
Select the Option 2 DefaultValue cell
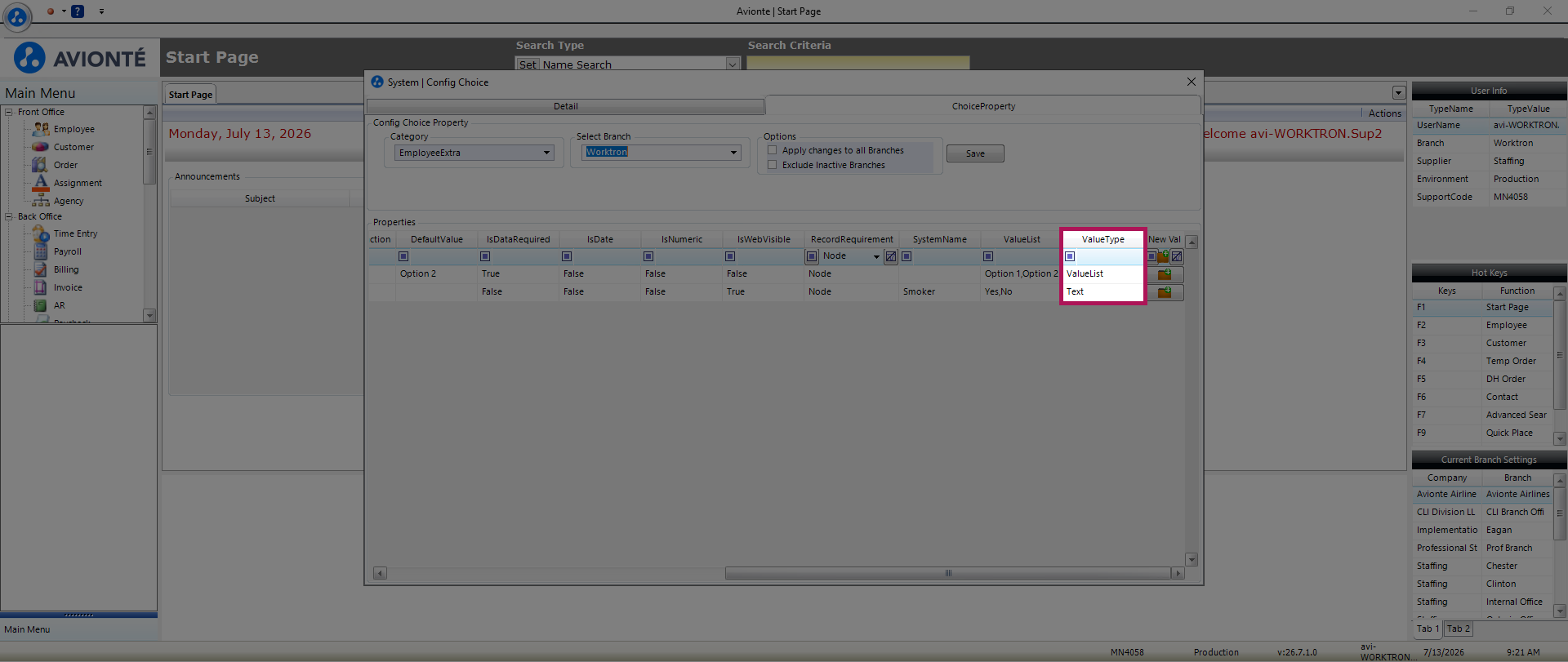click(436, 273)
